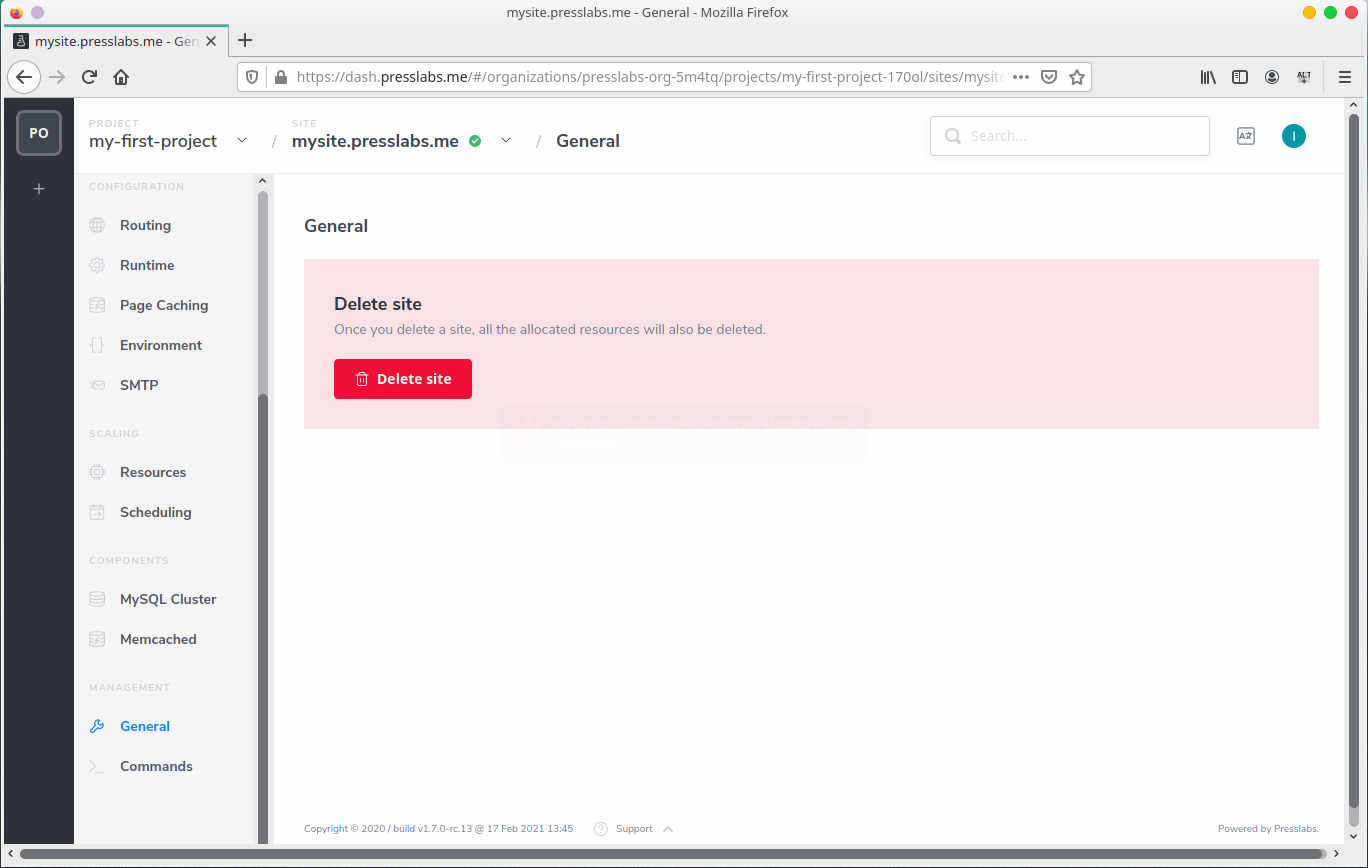Click the MySQL Cluster database icon

(97, 599)
